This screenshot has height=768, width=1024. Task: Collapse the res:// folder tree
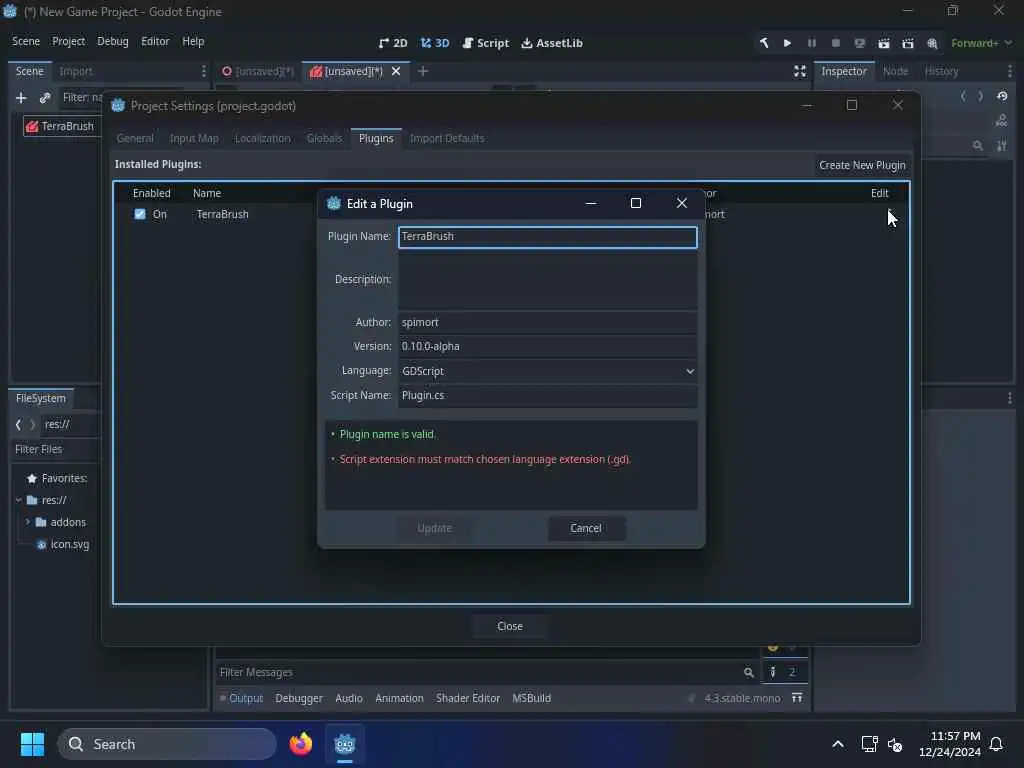coord(18,500)
